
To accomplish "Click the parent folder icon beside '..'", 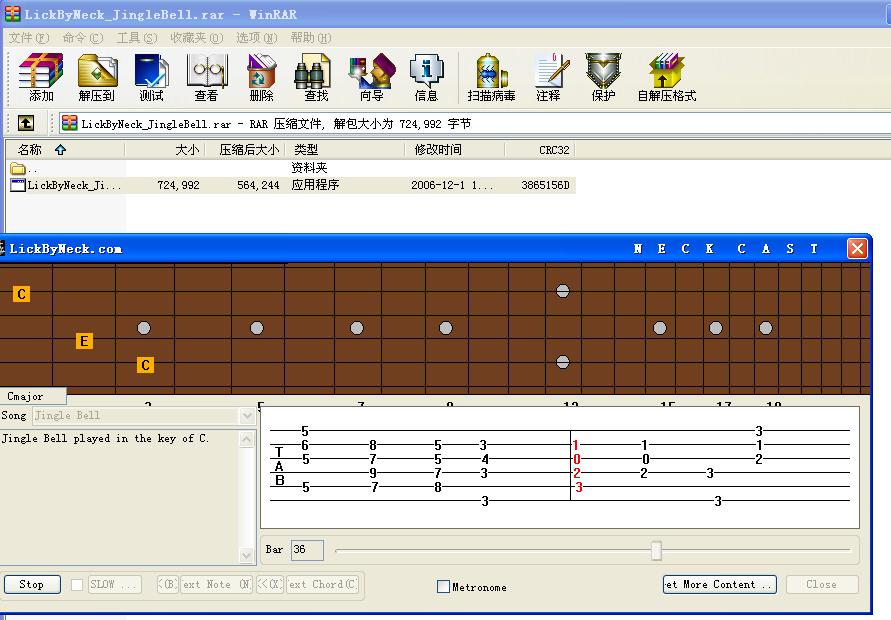I will point(18,168).
